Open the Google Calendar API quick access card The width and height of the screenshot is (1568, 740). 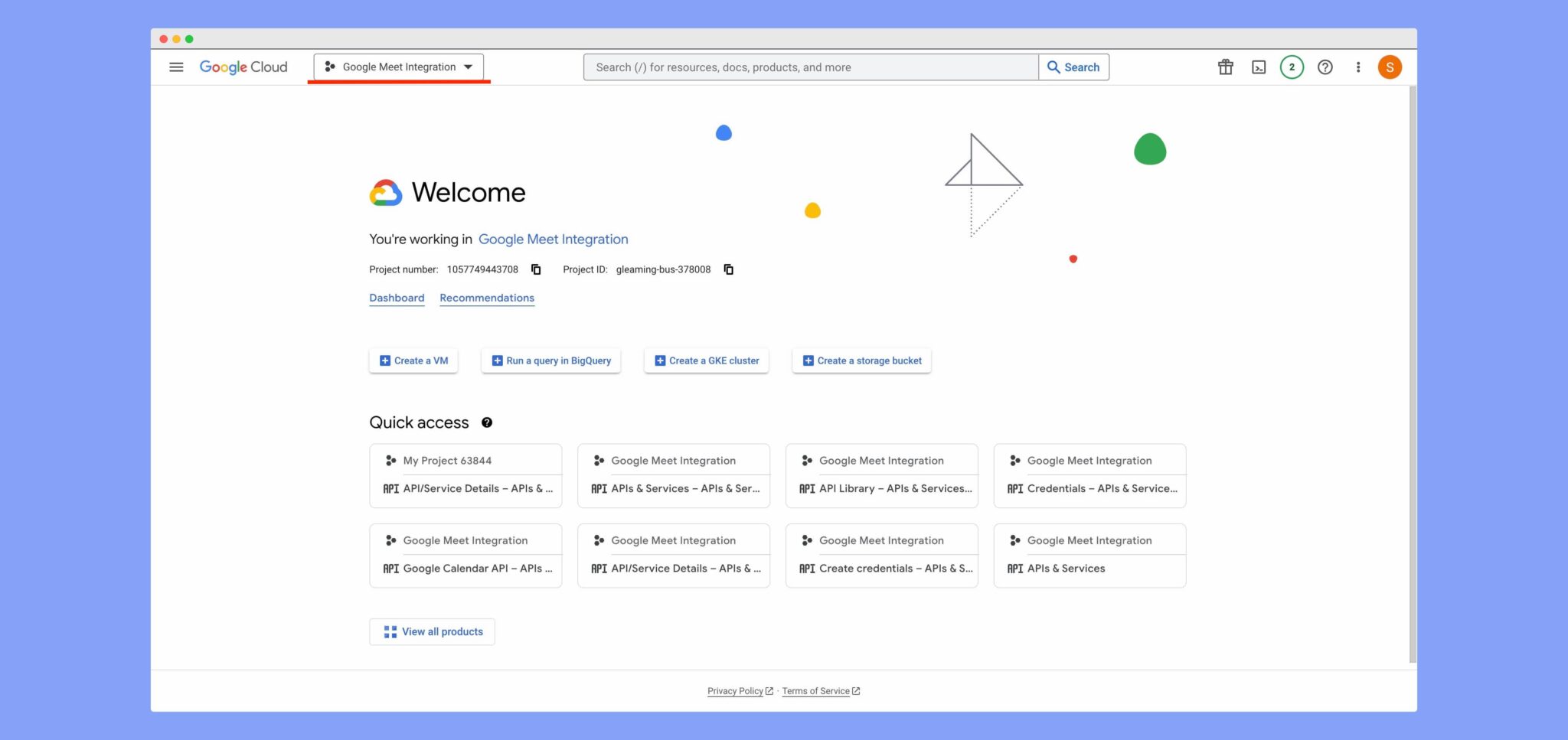pyautogui.click(x=465, y=568)
